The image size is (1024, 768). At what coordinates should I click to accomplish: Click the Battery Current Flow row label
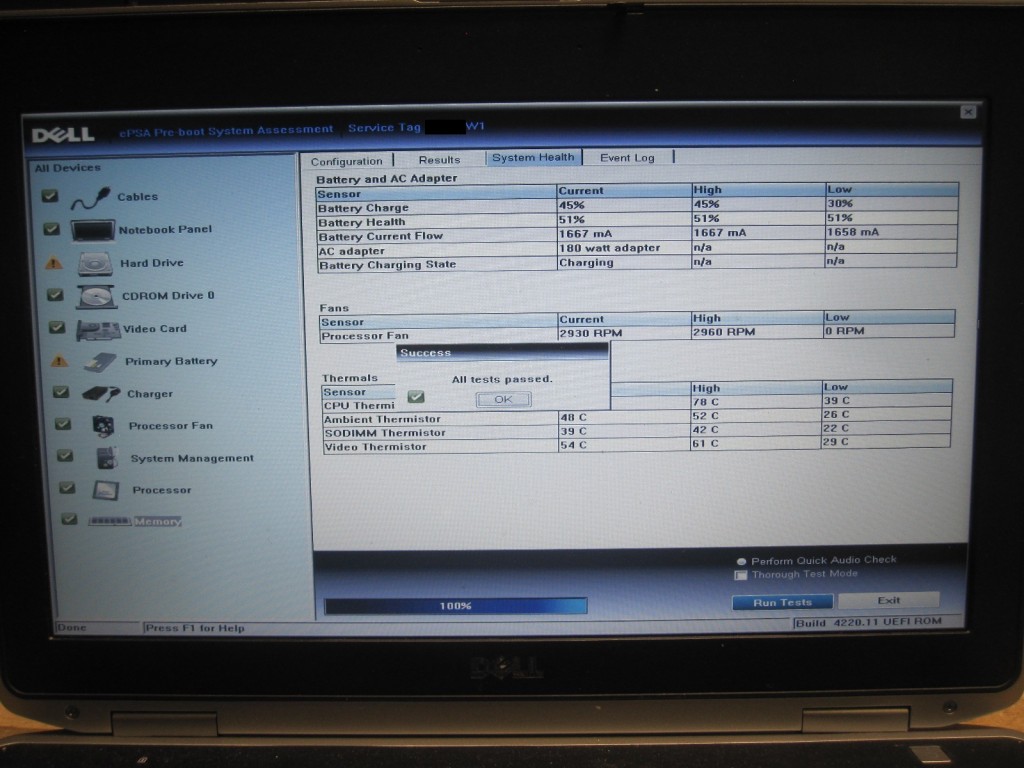[x=381, y=236]
